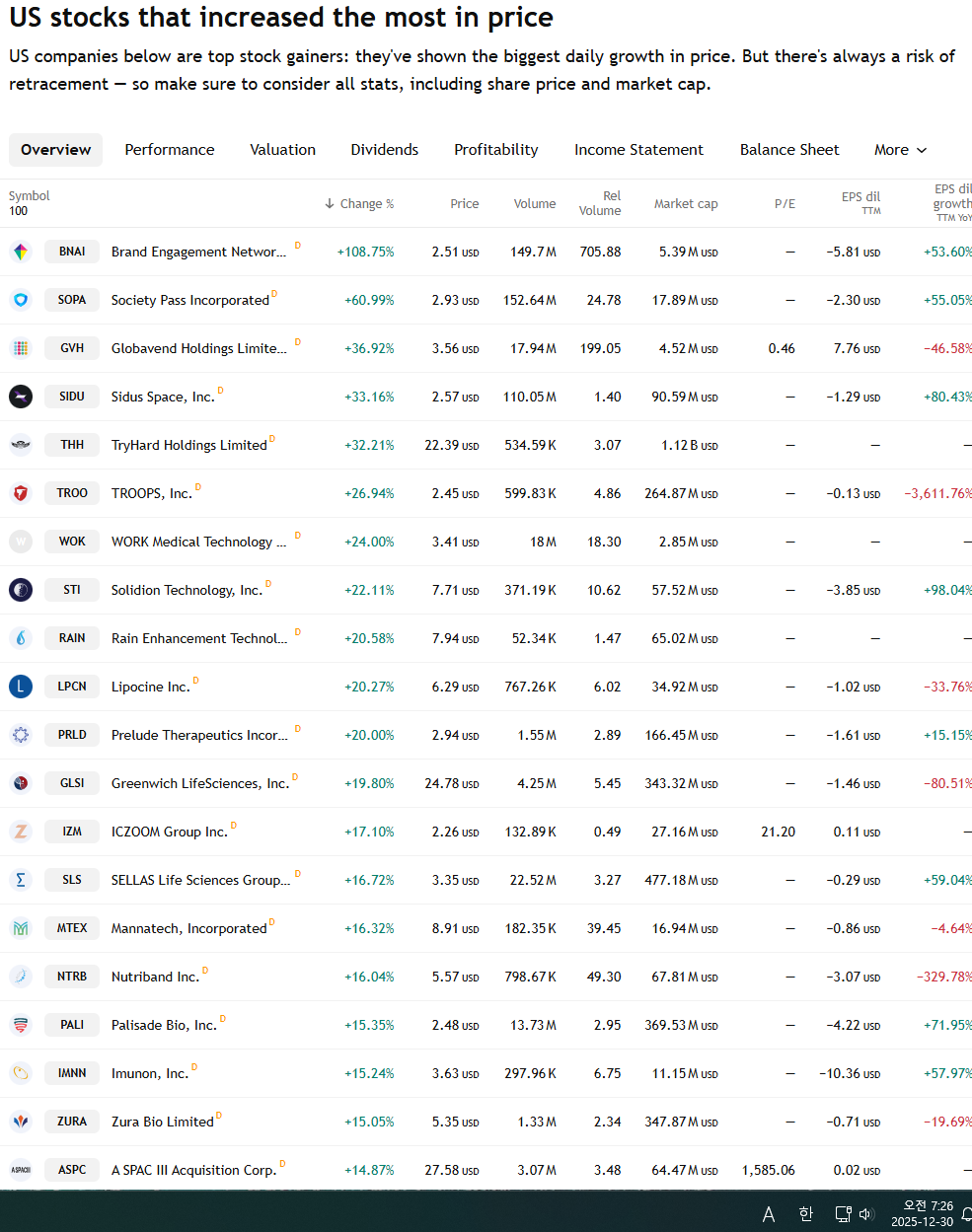The image size is (972, 1232).
Task: Toggle the A input mode indicator
Action: point(769,1214)
